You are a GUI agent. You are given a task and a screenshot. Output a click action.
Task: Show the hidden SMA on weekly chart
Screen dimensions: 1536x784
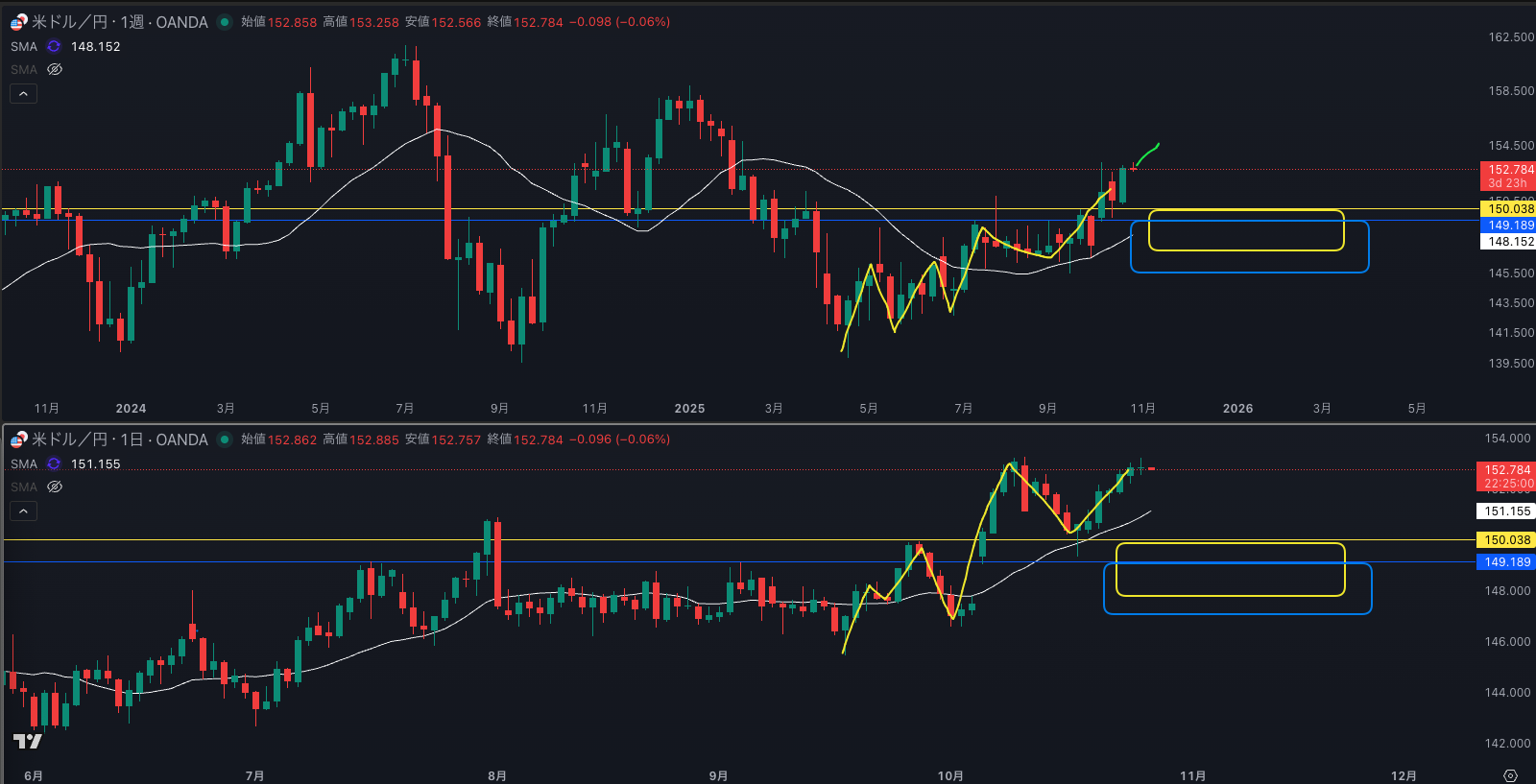pos(55,69)
